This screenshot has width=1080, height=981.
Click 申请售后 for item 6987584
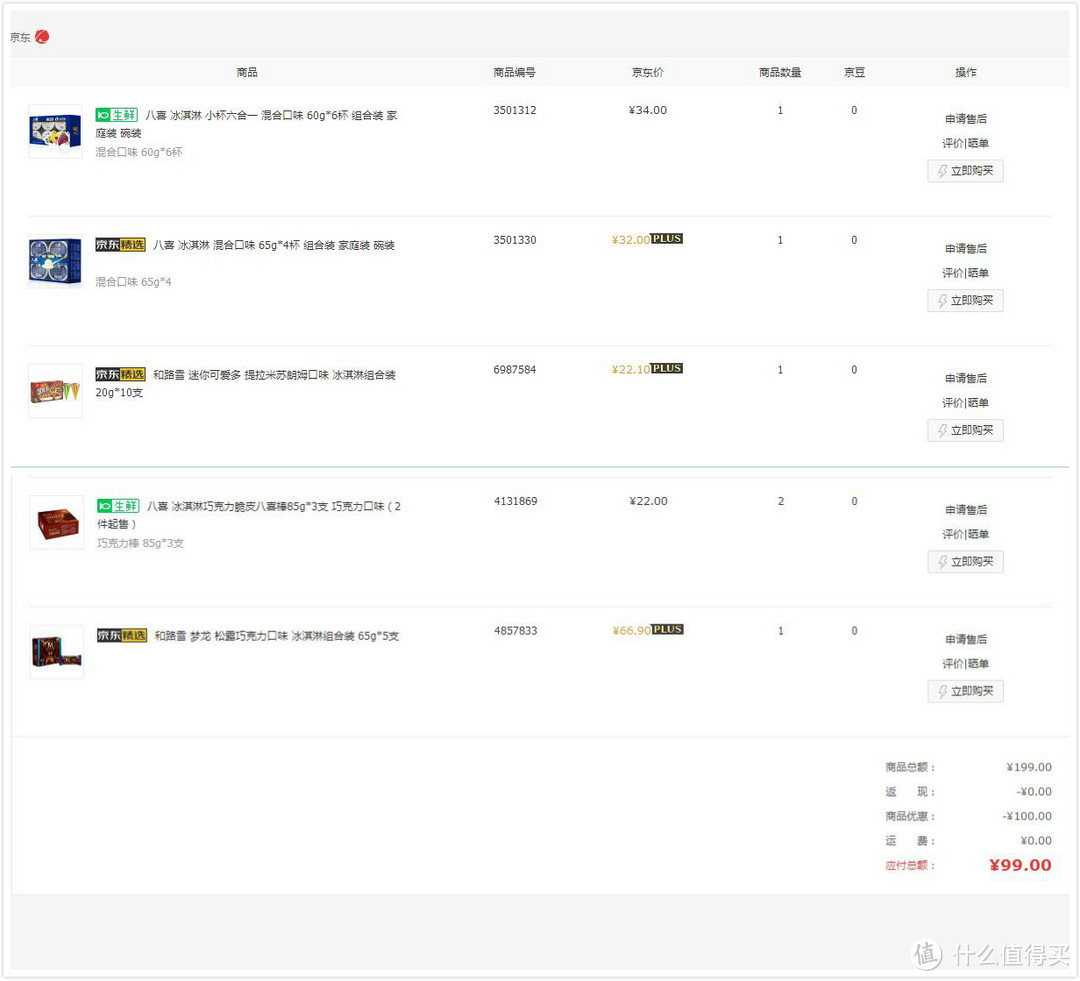click(x=966, y=378)
